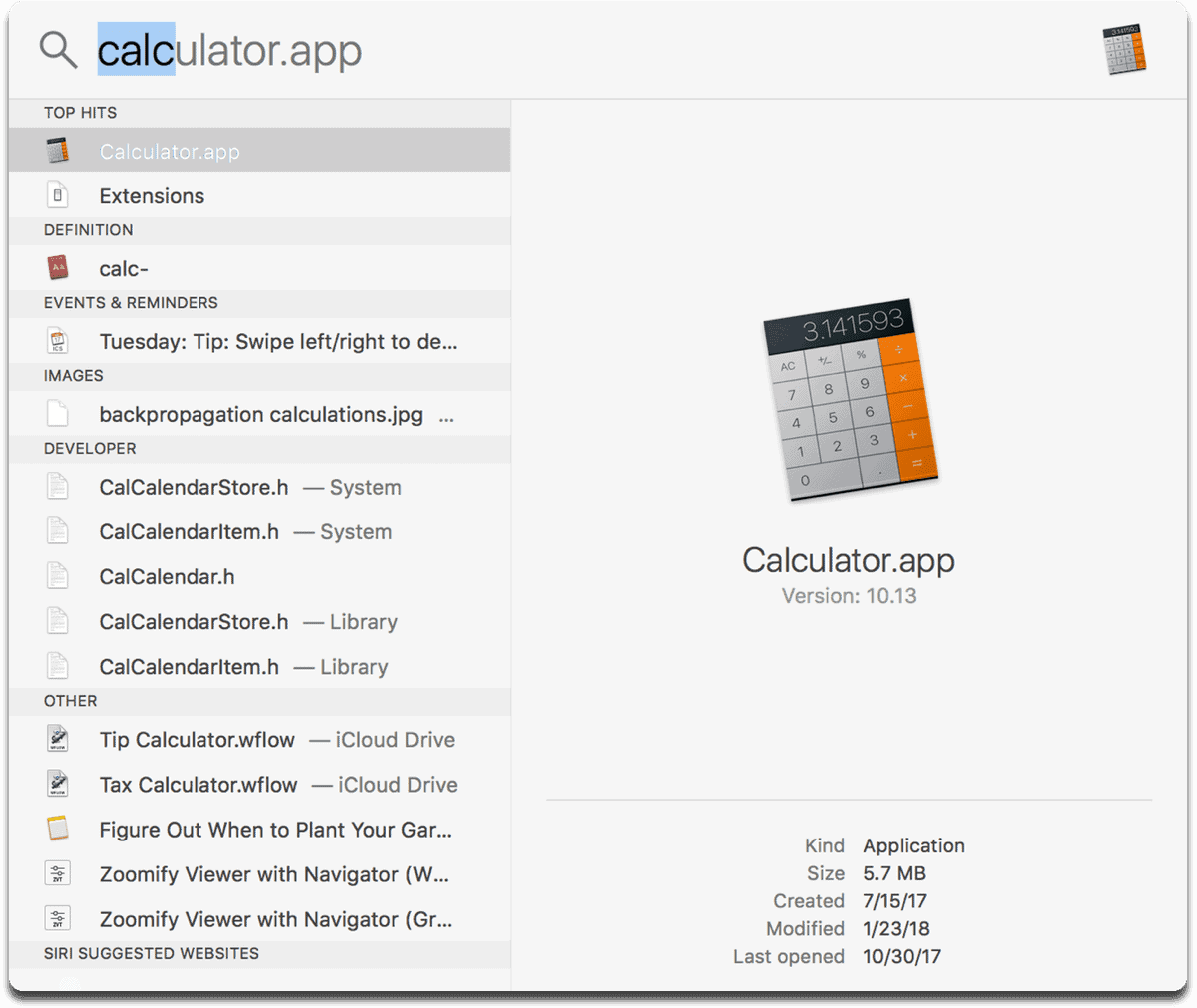The image size is (1197, 1008).
Task: Click the Tip Calculator.wflow workflow icon
Action: point(58,739)
